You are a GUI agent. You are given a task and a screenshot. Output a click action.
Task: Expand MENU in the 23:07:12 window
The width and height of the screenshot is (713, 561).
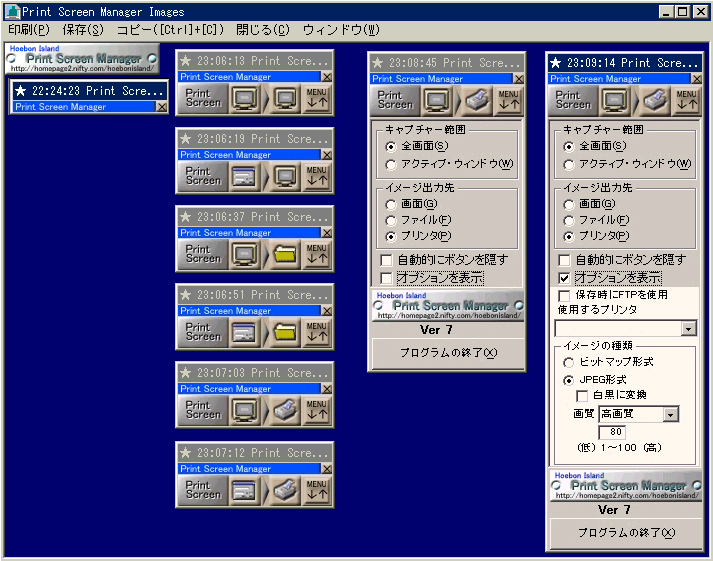(316, 491)
